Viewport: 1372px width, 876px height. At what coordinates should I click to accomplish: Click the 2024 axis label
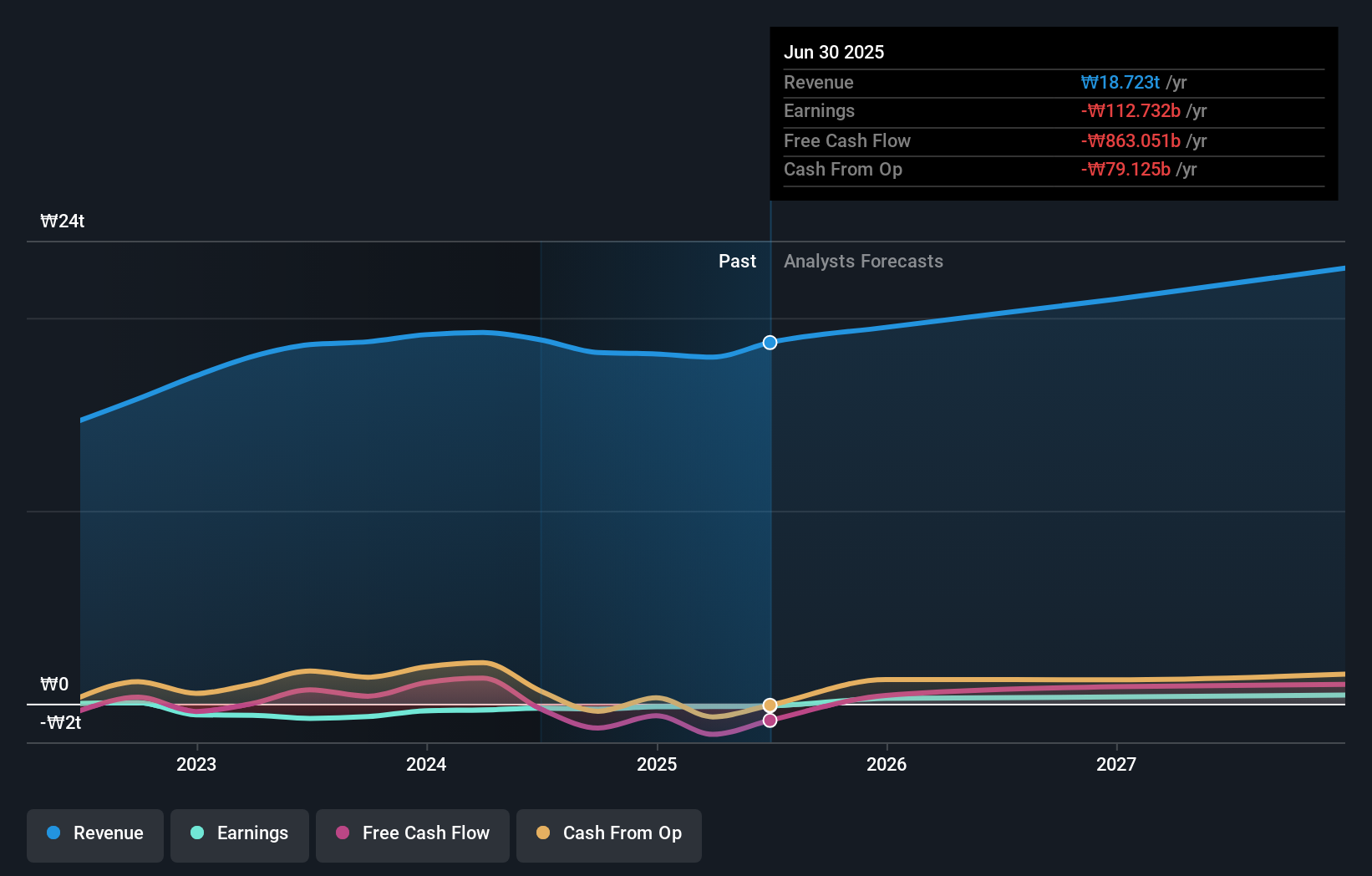(x=426, y=763)
